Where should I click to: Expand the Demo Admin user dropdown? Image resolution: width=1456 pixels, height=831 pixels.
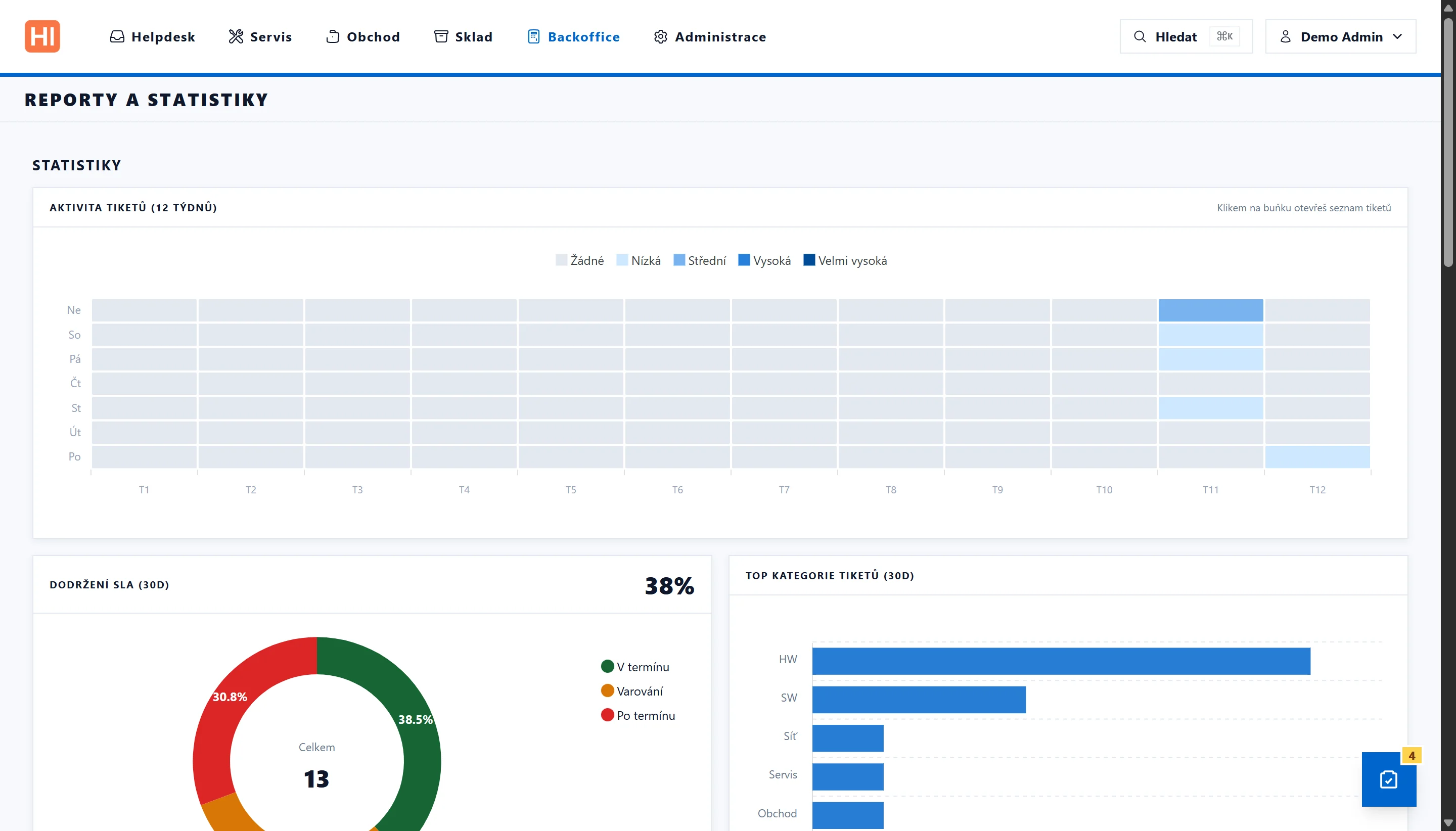click(1341, 36)
